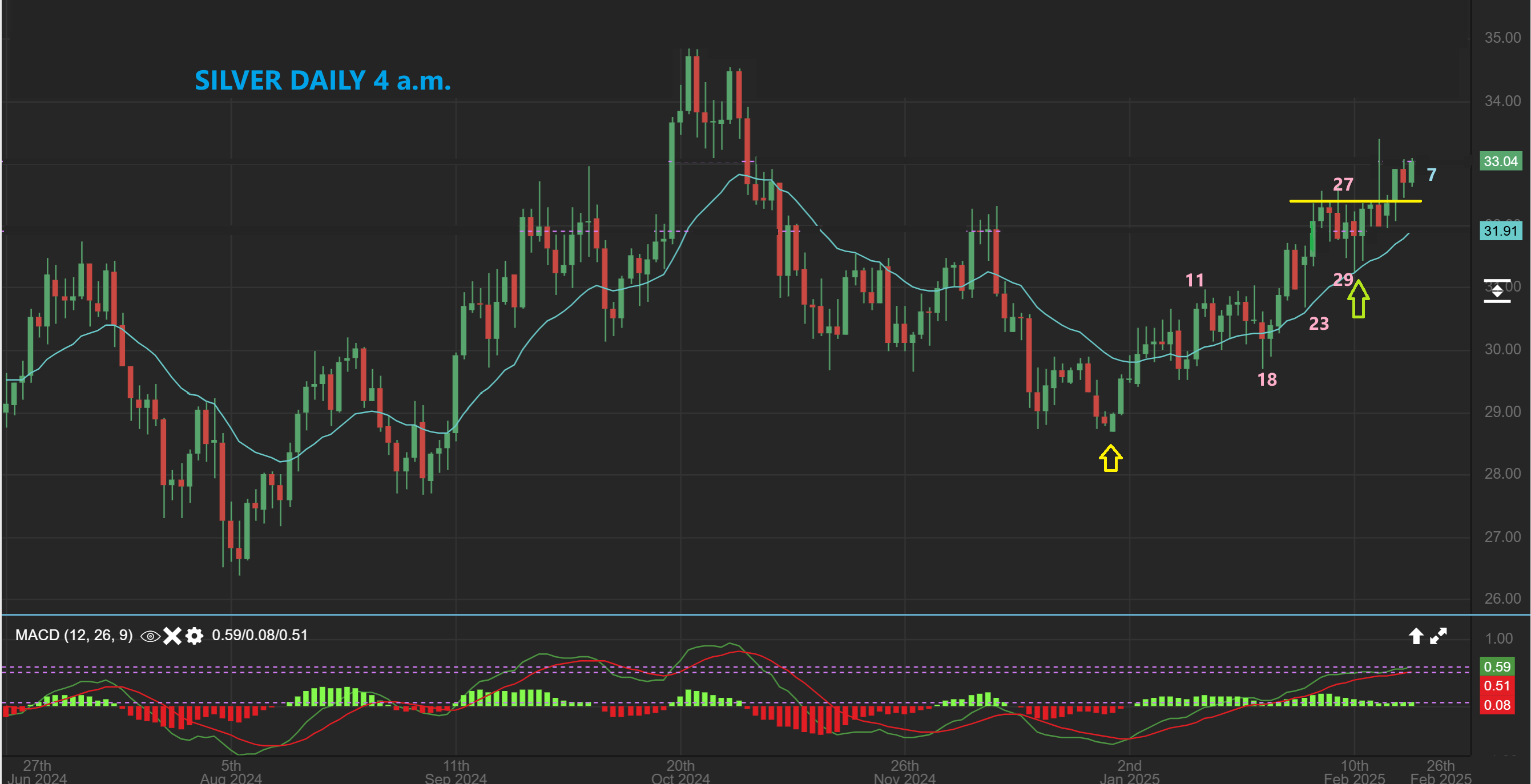
Task: Click green up arrow near 29 label
Action: tap(1358, 299)
